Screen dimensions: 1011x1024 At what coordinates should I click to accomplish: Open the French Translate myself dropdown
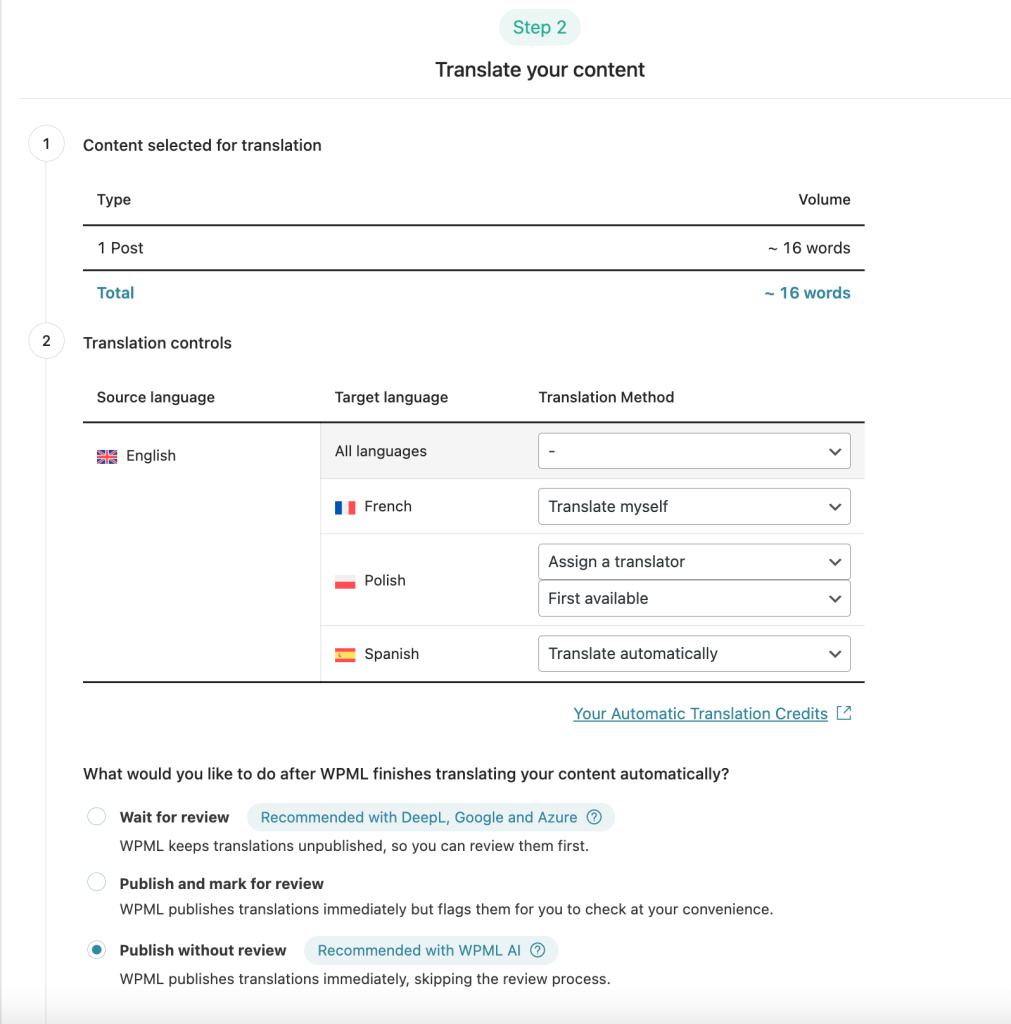[x=694, y=507]
